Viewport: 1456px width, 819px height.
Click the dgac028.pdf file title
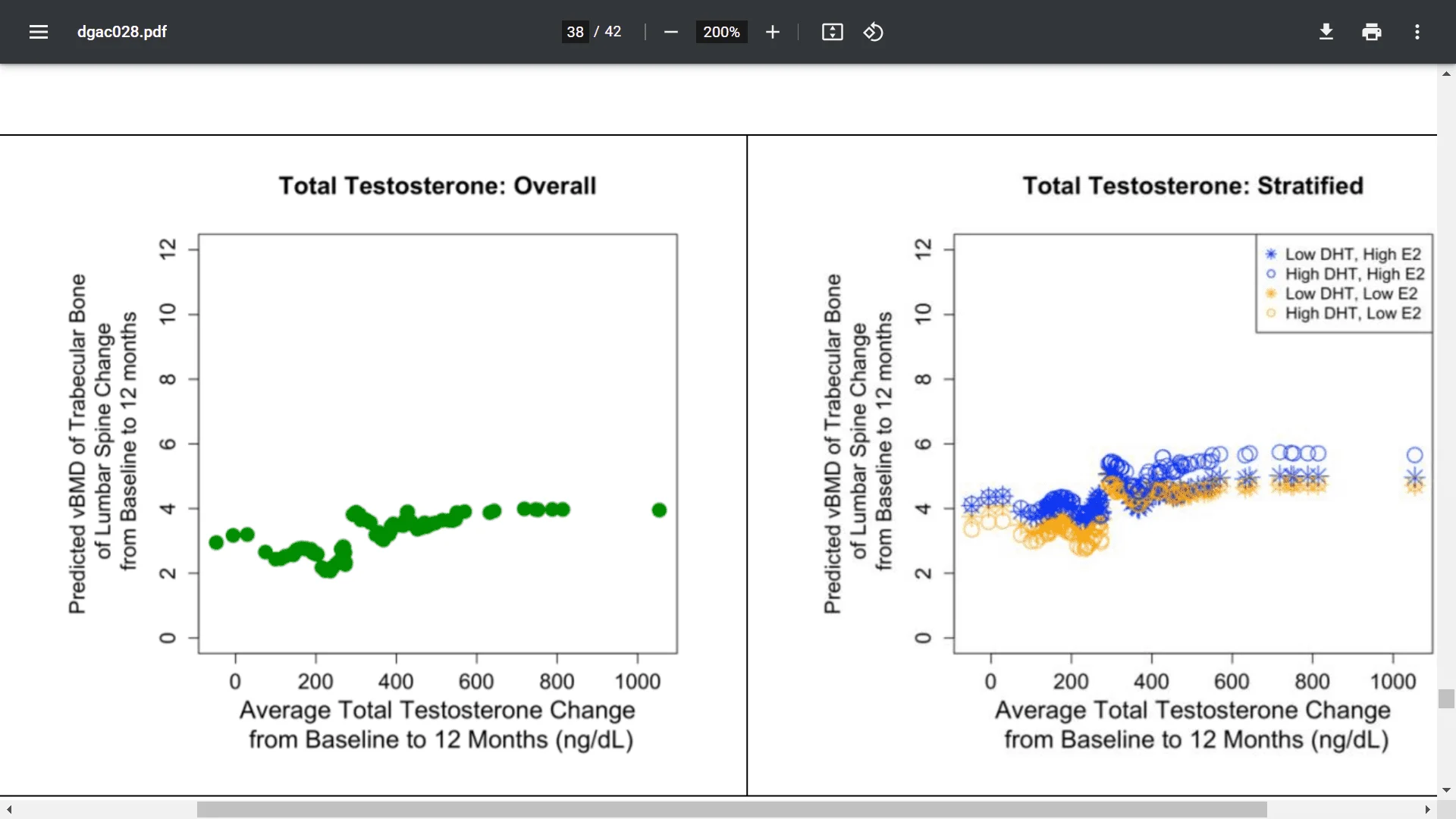point(122,32)
